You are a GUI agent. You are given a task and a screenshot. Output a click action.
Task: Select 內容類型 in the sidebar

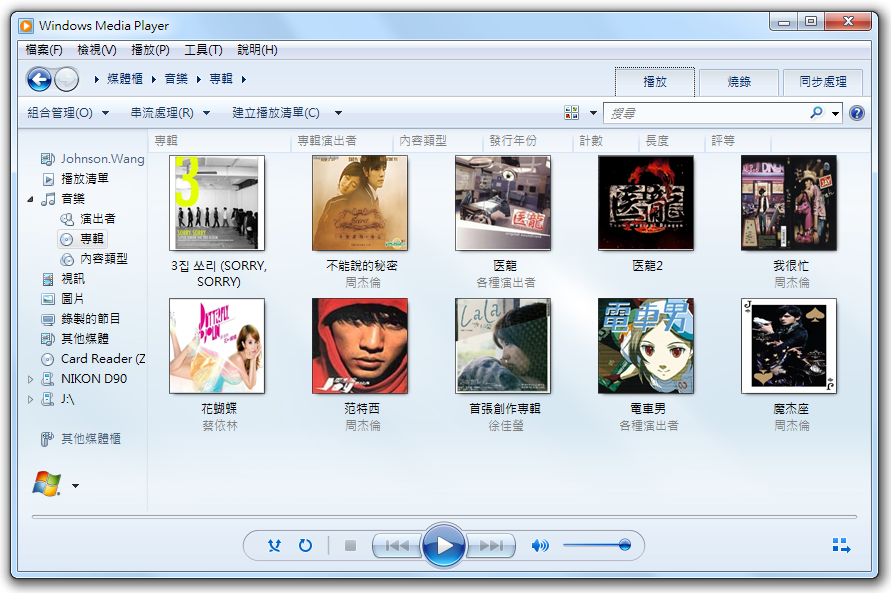point(94,259)
